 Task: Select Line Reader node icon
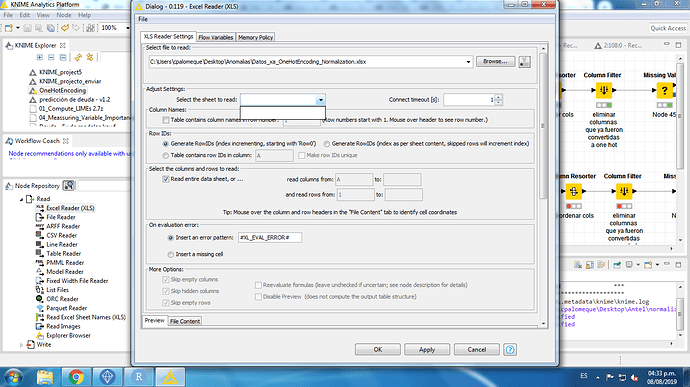[x=39, y=244]
